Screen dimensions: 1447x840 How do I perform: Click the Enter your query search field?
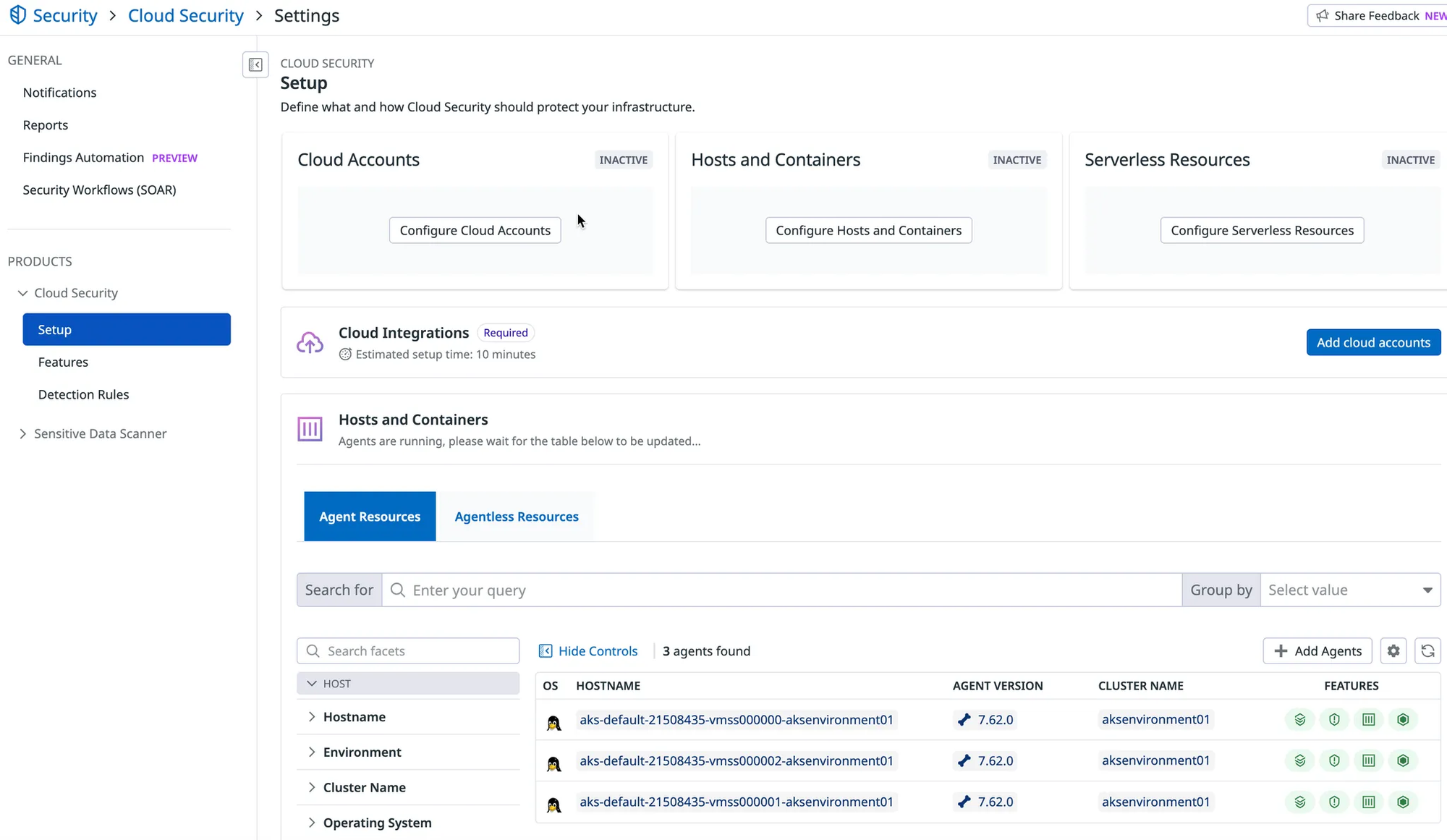click(x=781, y=590)
